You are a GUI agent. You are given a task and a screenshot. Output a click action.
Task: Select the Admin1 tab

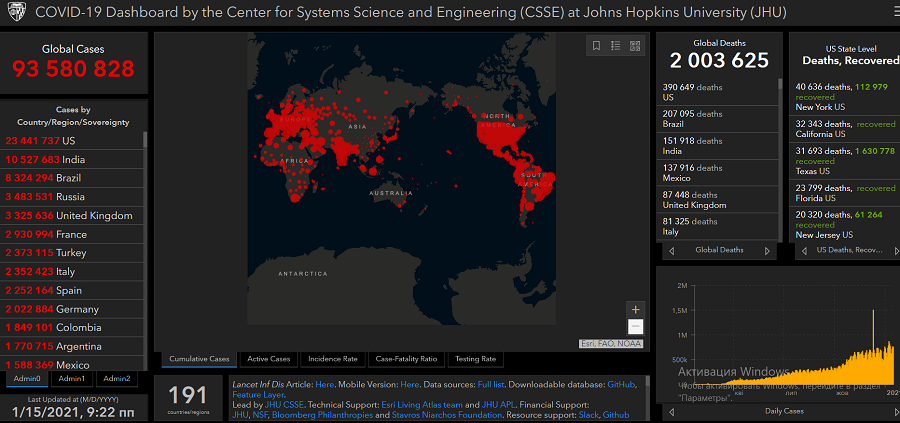[x=72, y=378]
